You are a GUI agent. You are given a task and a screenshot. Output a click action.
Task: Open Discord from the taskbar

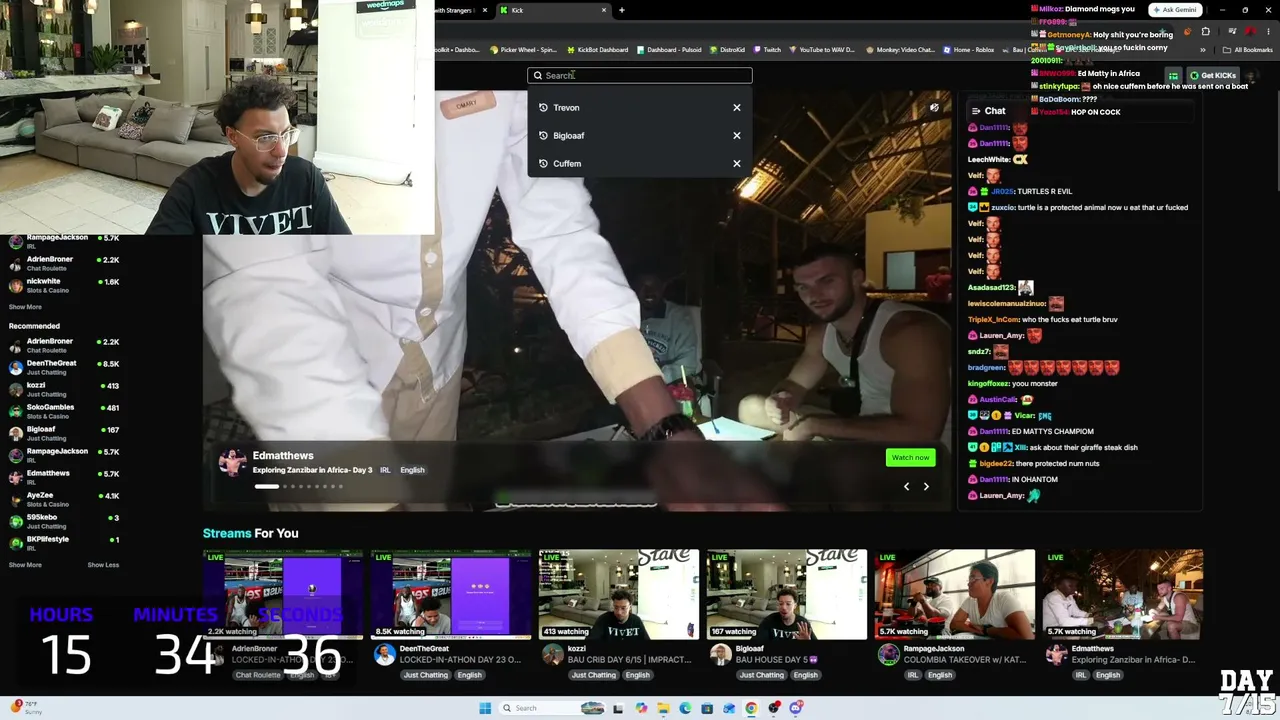pyautogui.click(x=796, y=708)
